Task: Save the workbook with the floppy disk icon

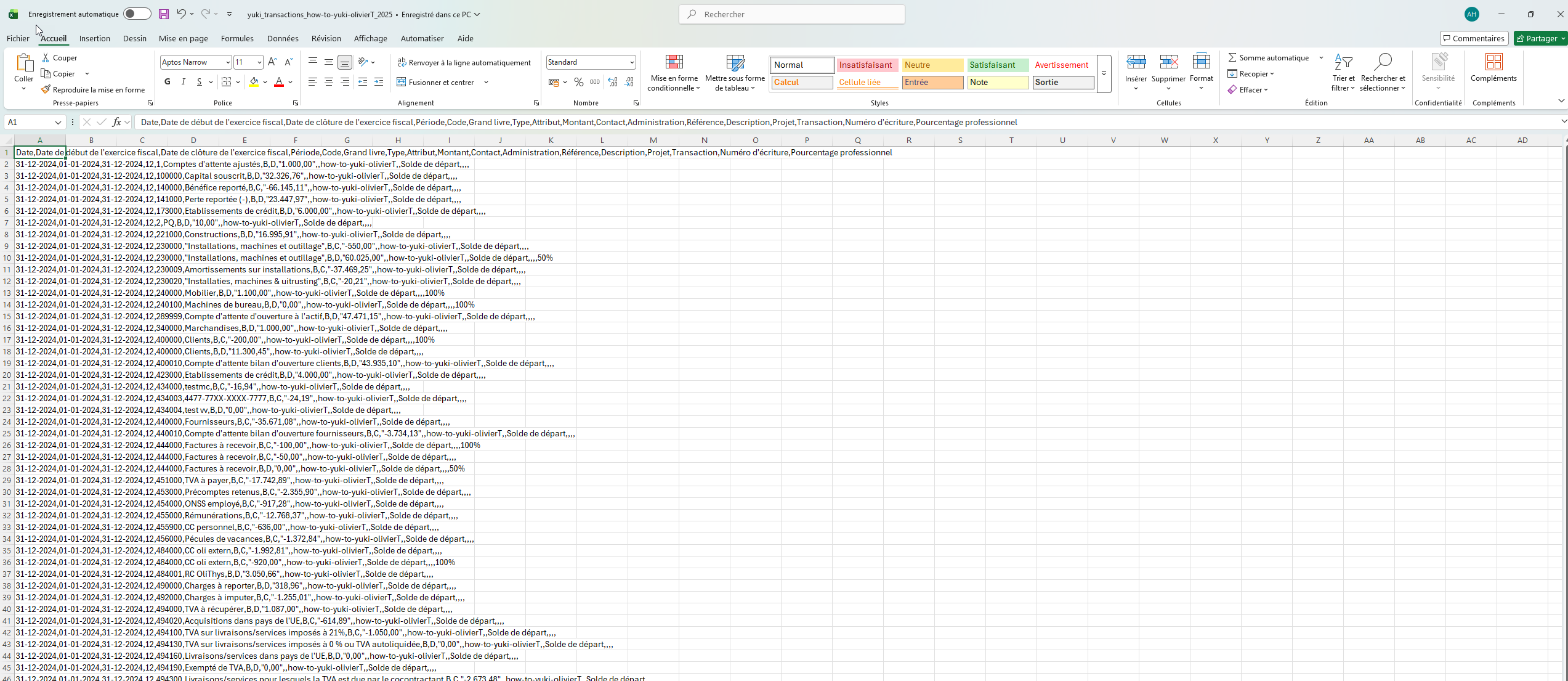Action: (x=163, y=14)
